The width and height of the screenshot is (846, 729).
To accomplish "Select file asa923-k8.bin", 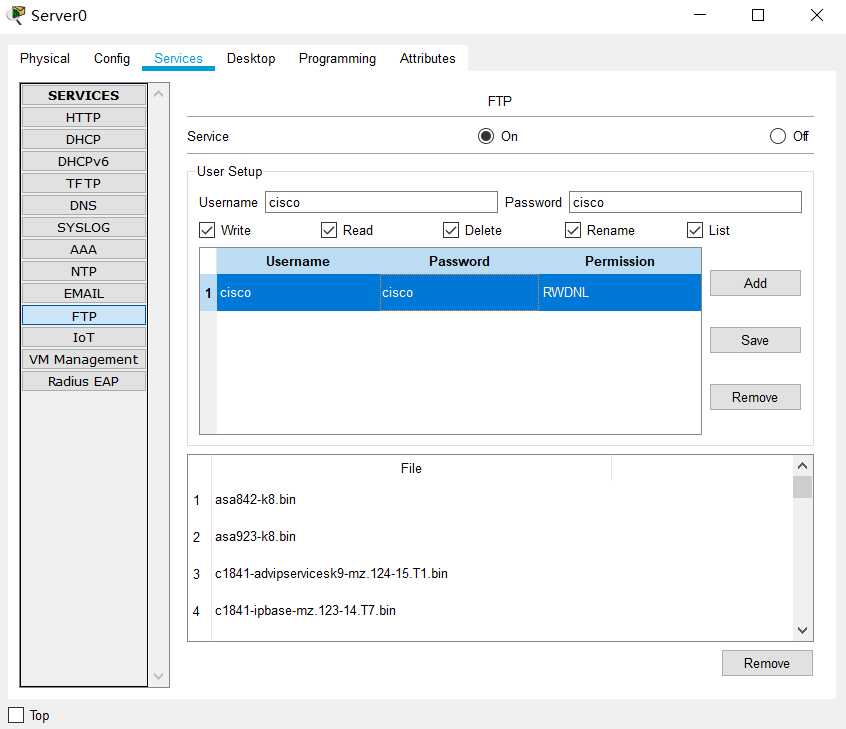I will pyautogui.click(x=255, y=536).
